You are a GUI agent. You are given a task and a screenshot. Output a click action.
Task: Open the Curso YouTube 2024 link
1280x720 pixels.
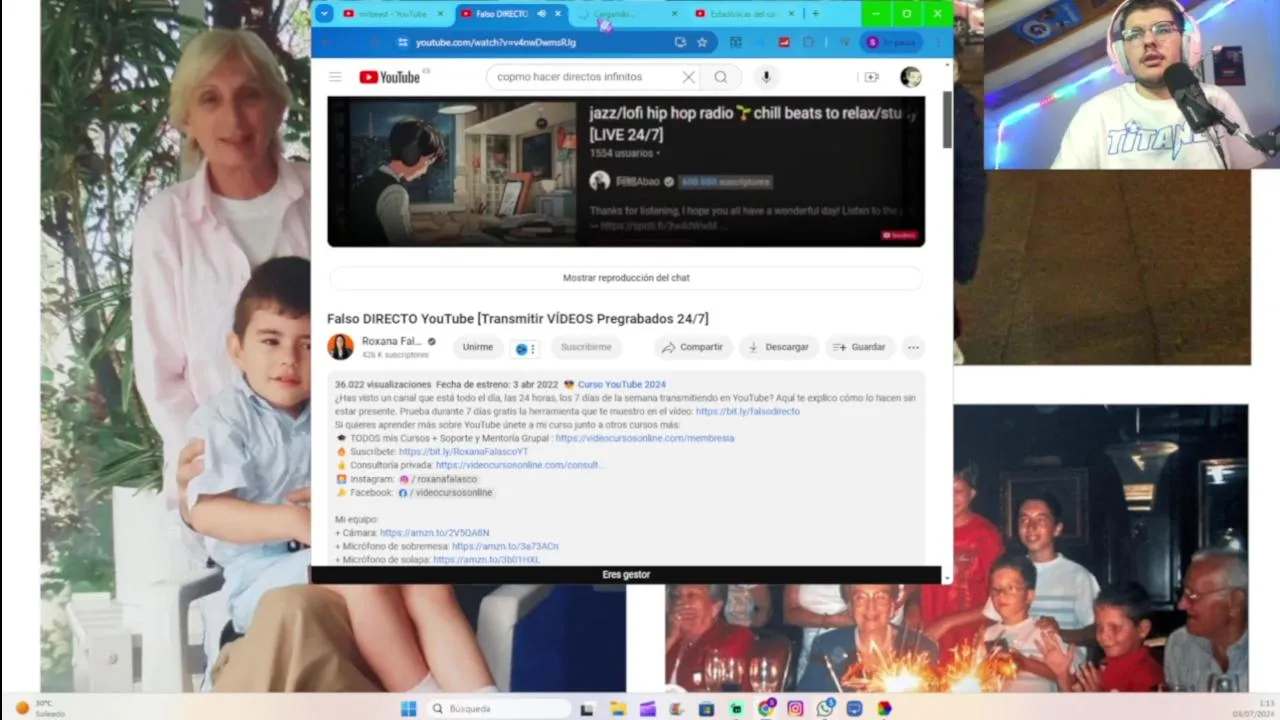coord(621,385)
